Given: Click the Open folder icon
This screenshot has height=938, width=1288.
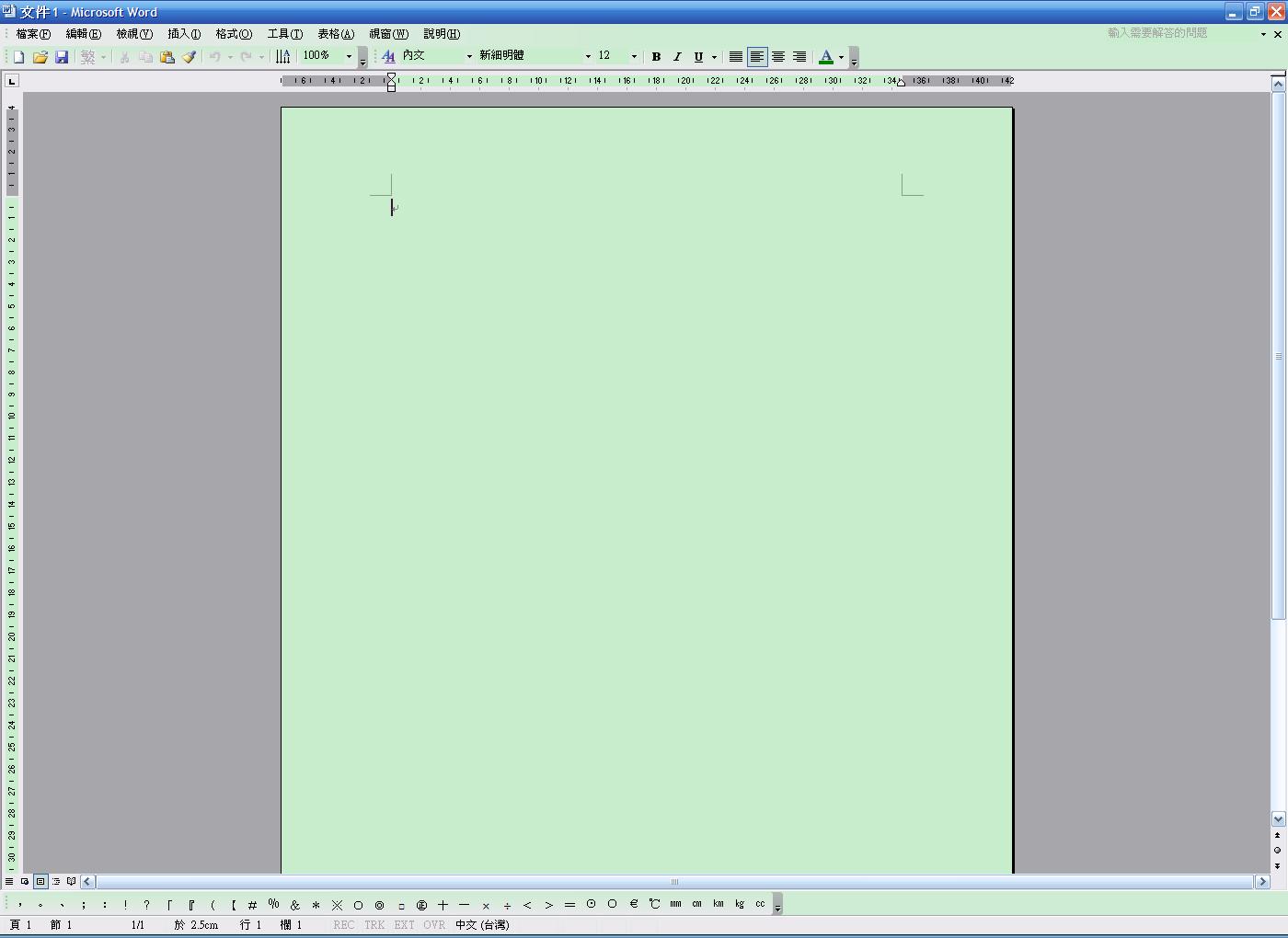Looking at the screenshot, I should [40, 57].
